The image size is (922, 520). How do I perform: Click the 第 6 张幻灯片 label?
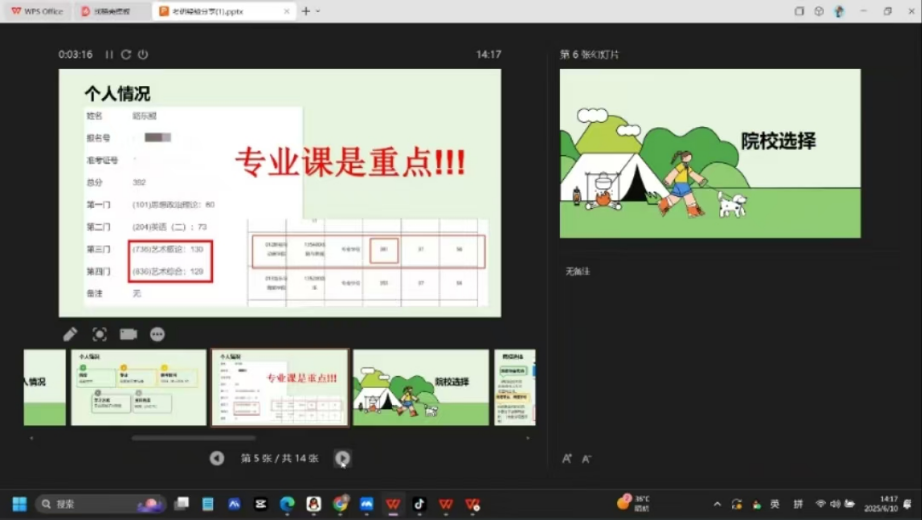click(589, 55)
